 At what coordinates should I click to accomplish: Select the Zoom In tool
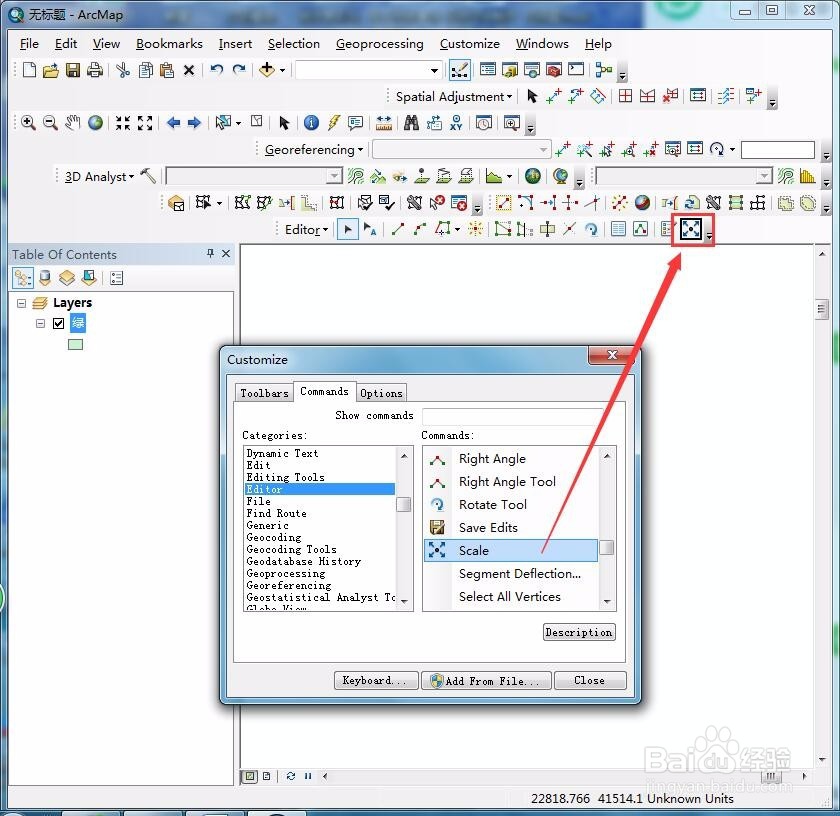click(28, 123)
